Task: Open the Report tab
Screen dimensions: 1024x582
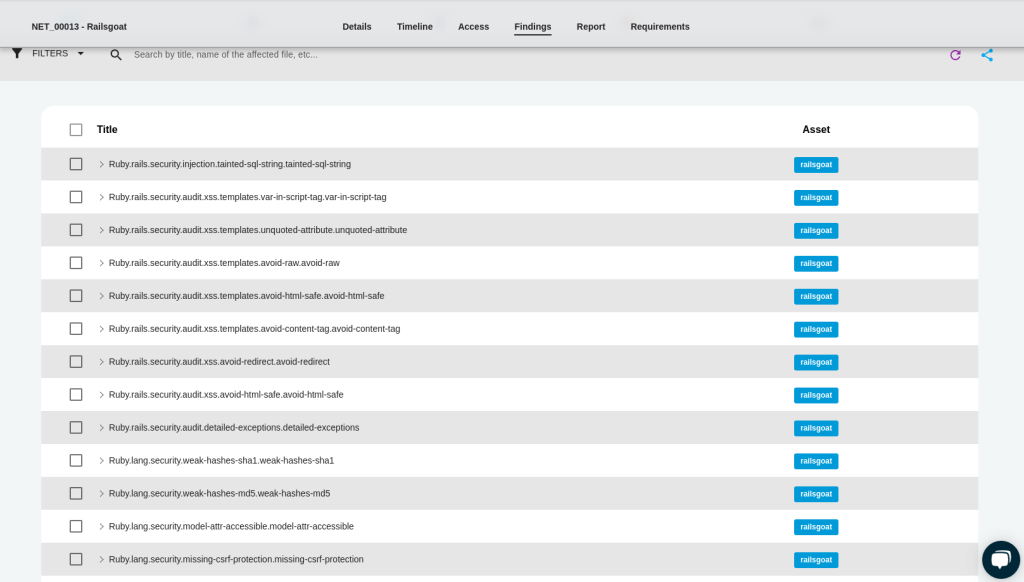Action: pyautogui.click(x=591, y=27)
